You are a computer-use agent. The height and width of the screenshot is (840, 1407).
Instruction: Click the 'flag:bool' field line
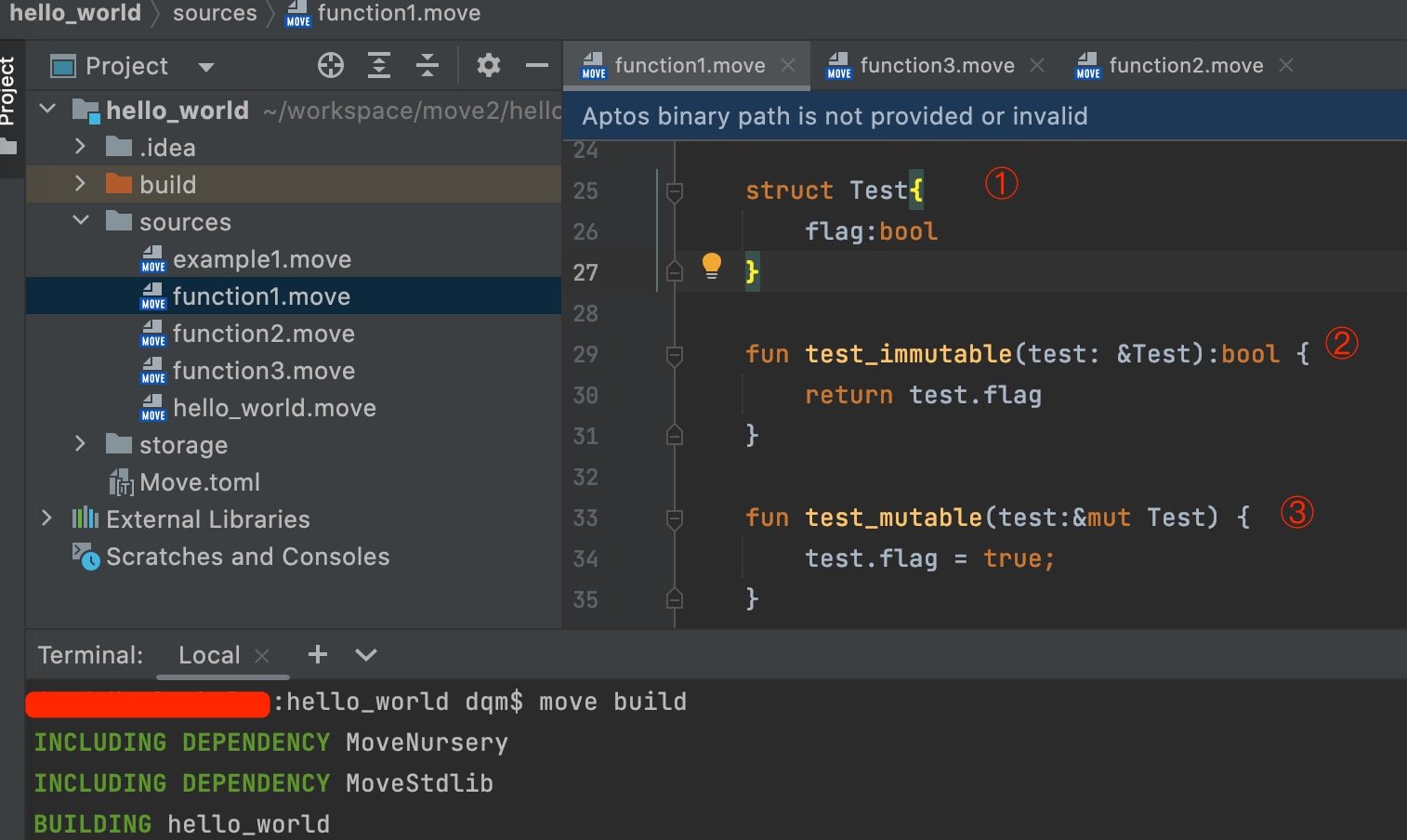(871, 231)
